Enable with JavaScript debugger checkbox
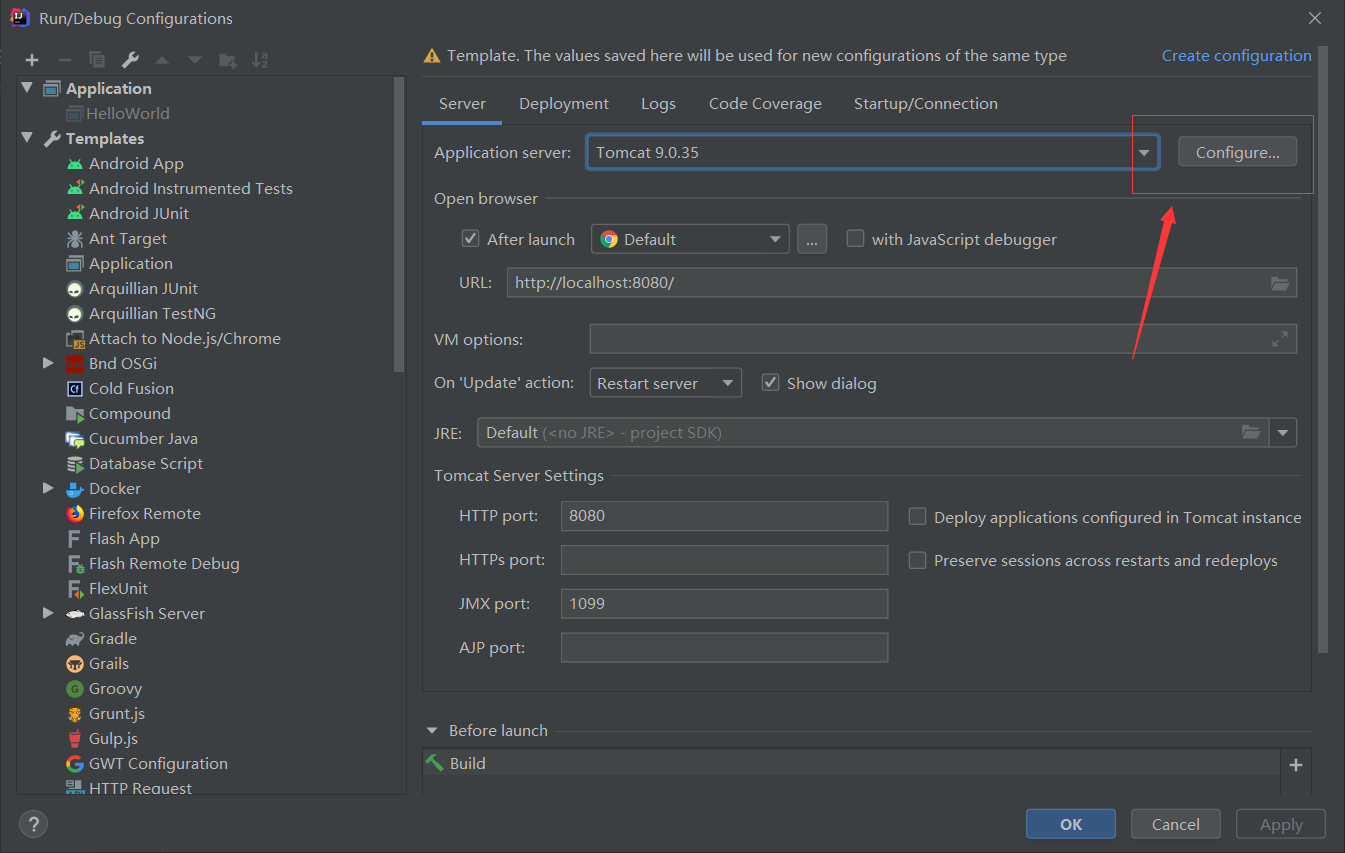The width and height of the screenshot is (1345, 853). [x=855, y=239]
